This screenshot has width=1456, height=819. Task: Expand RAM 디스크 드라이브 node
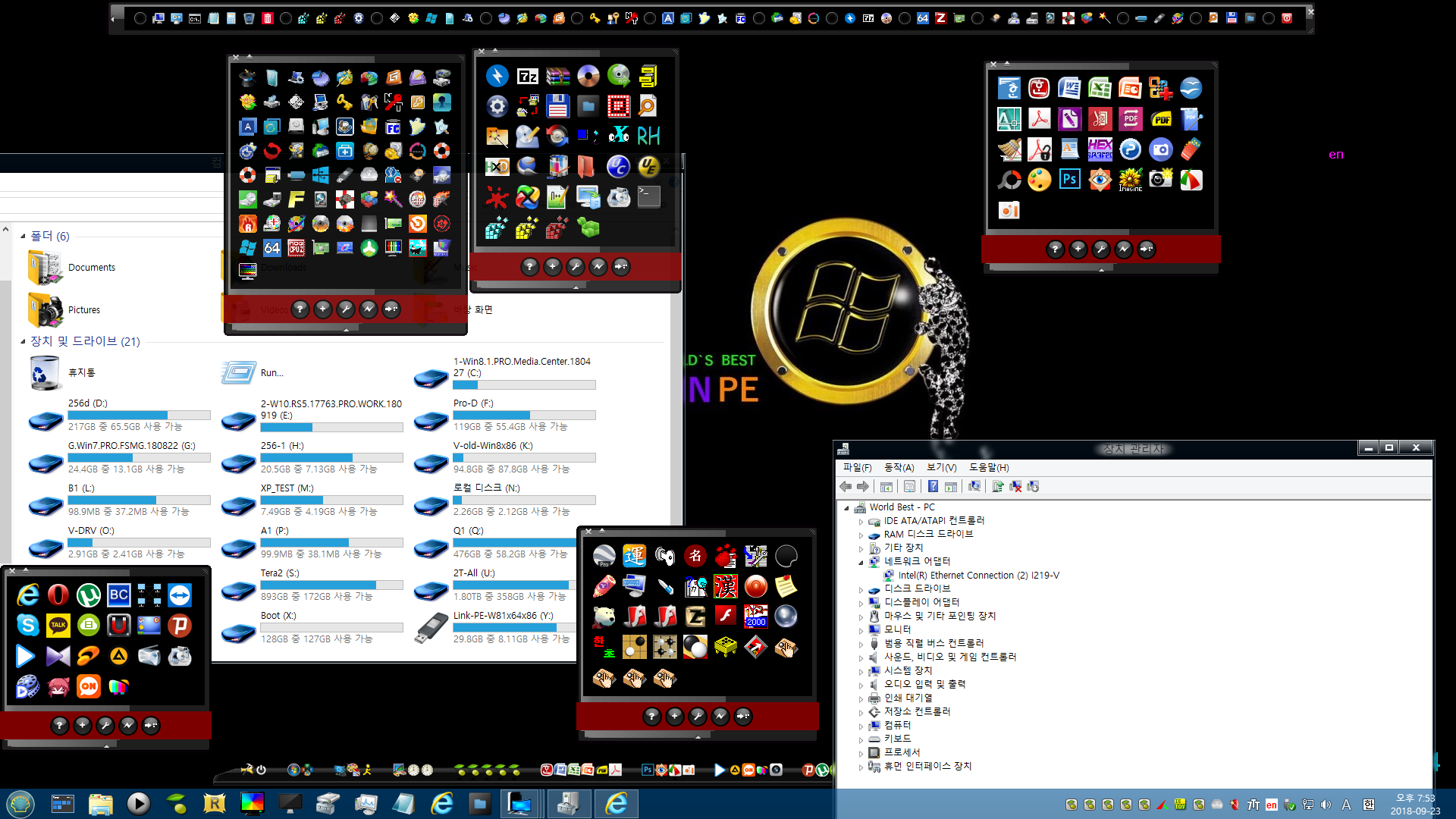click(x=861, y=535)
